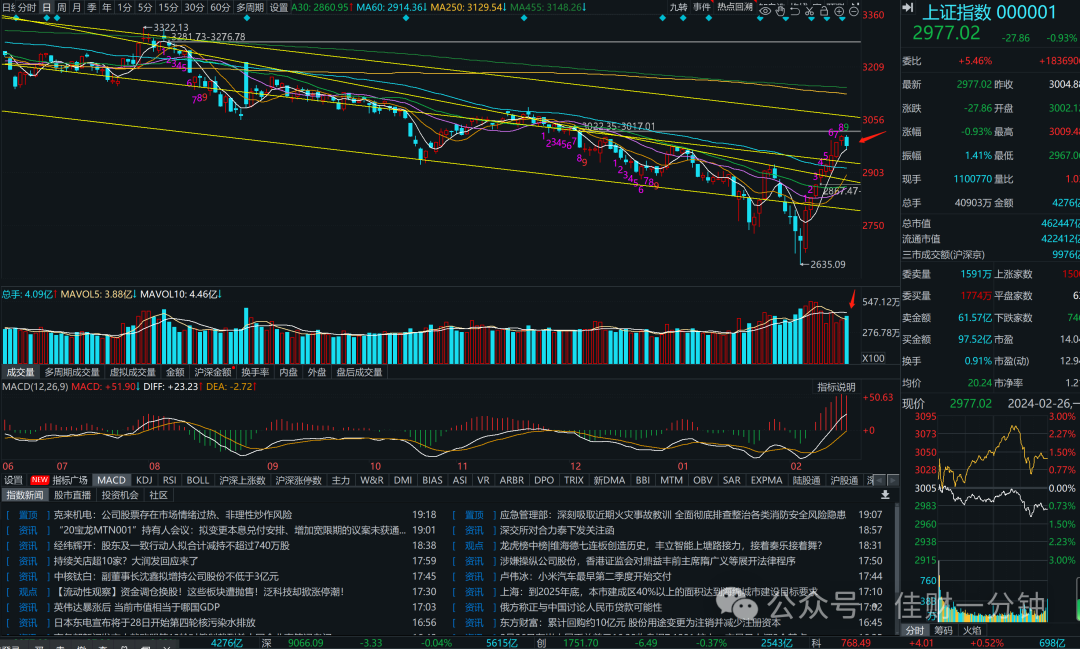This screenshot has height=649, width=1080.
Task: Switch to the 5分 five-minute chart
Action: pos(145,8)
